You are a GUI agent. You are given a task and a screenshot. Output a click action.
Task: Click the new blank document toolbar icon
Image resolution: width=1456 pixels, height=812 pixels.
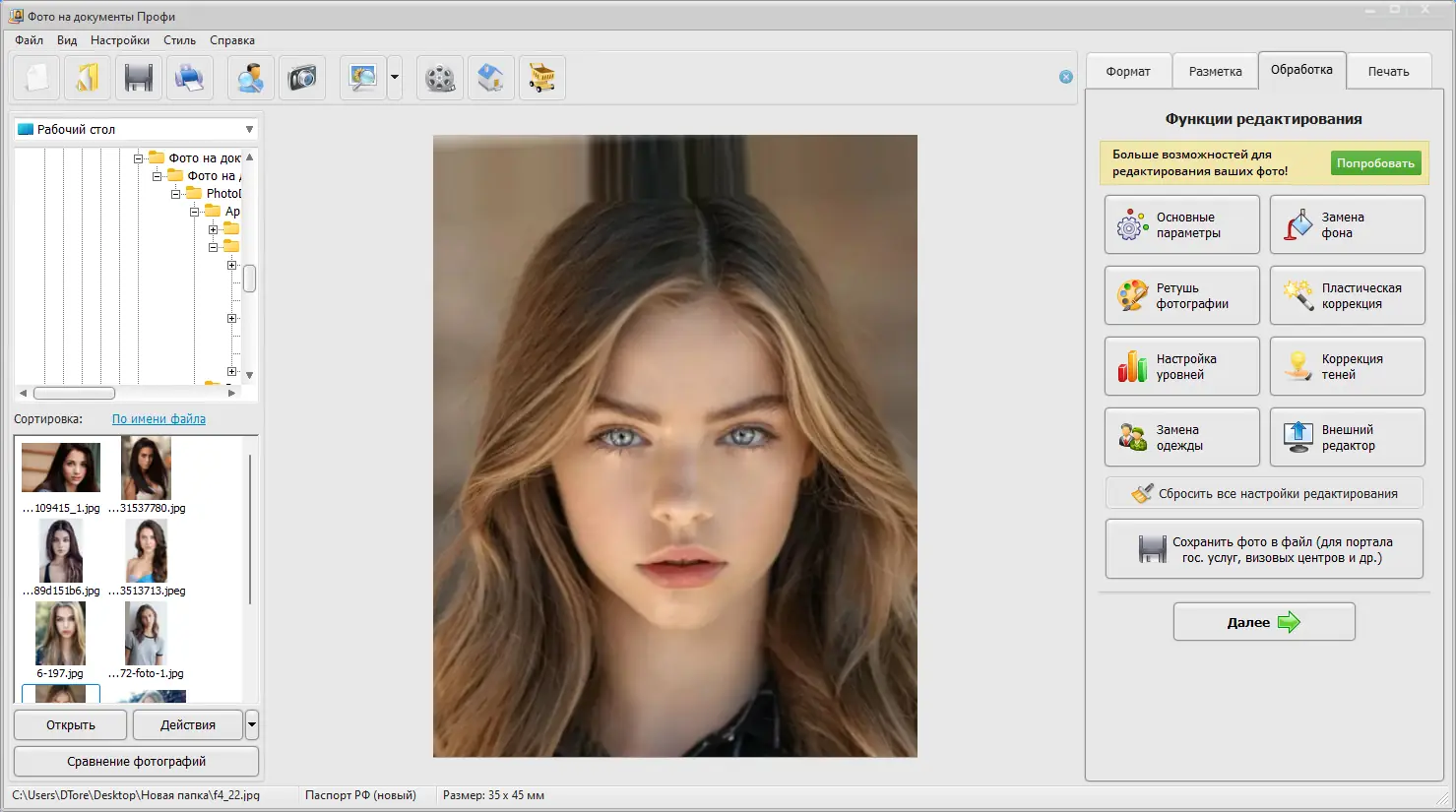pyautogui.click(x=37, y=78)
